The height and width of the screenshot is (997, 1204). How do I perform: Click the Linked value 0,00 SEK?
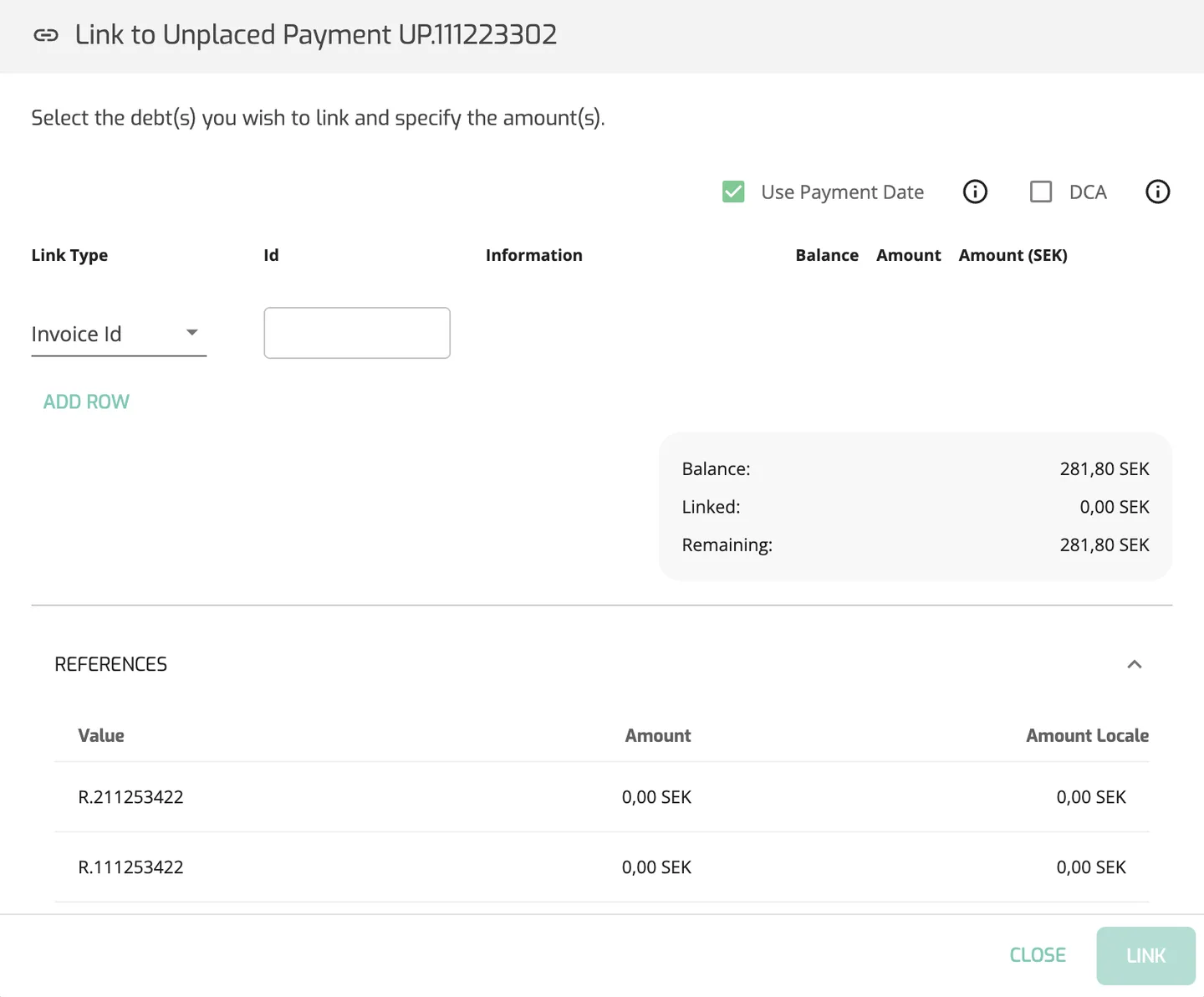point(1115,507)
